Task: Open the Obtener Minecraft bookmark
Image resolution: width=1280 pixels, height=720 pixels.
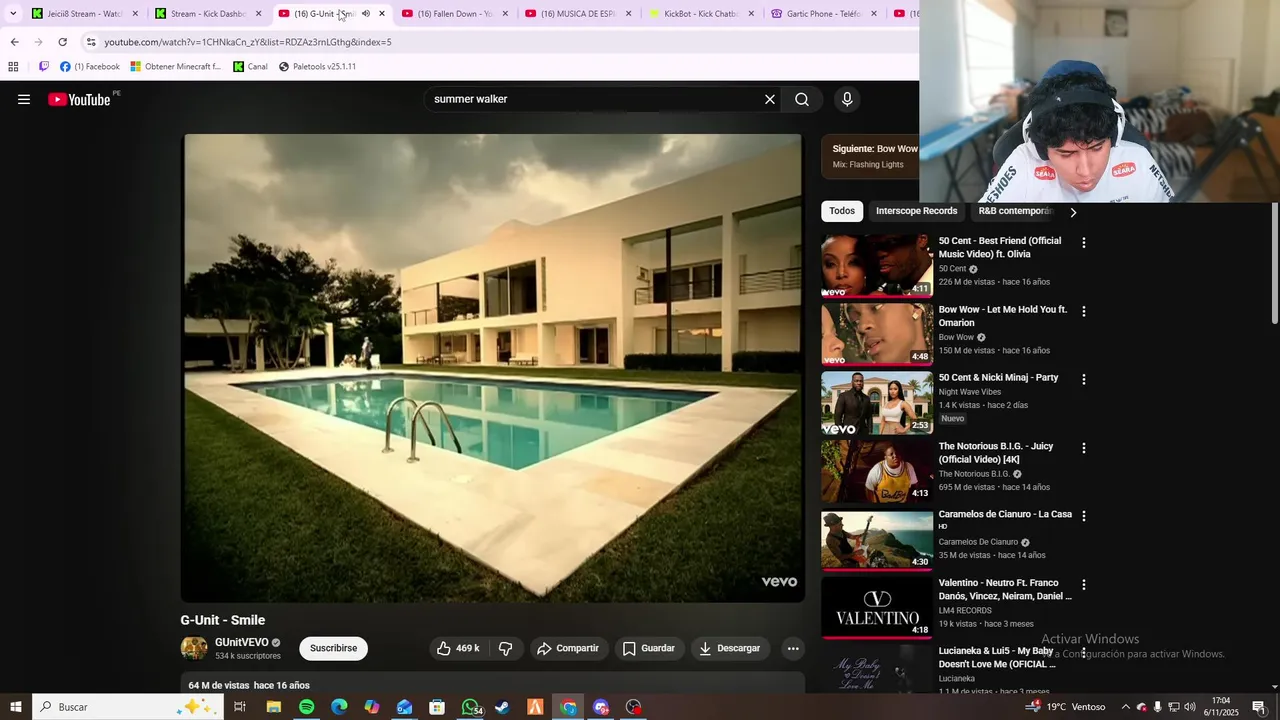Action: tap(175, 67)
